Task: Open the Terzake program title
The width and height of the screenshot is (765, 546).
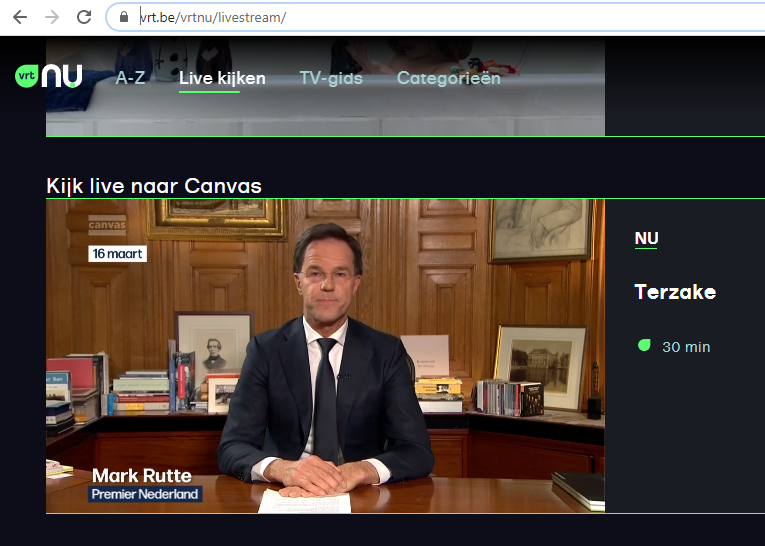Action: pyautogui.click(x=675, y=292)
